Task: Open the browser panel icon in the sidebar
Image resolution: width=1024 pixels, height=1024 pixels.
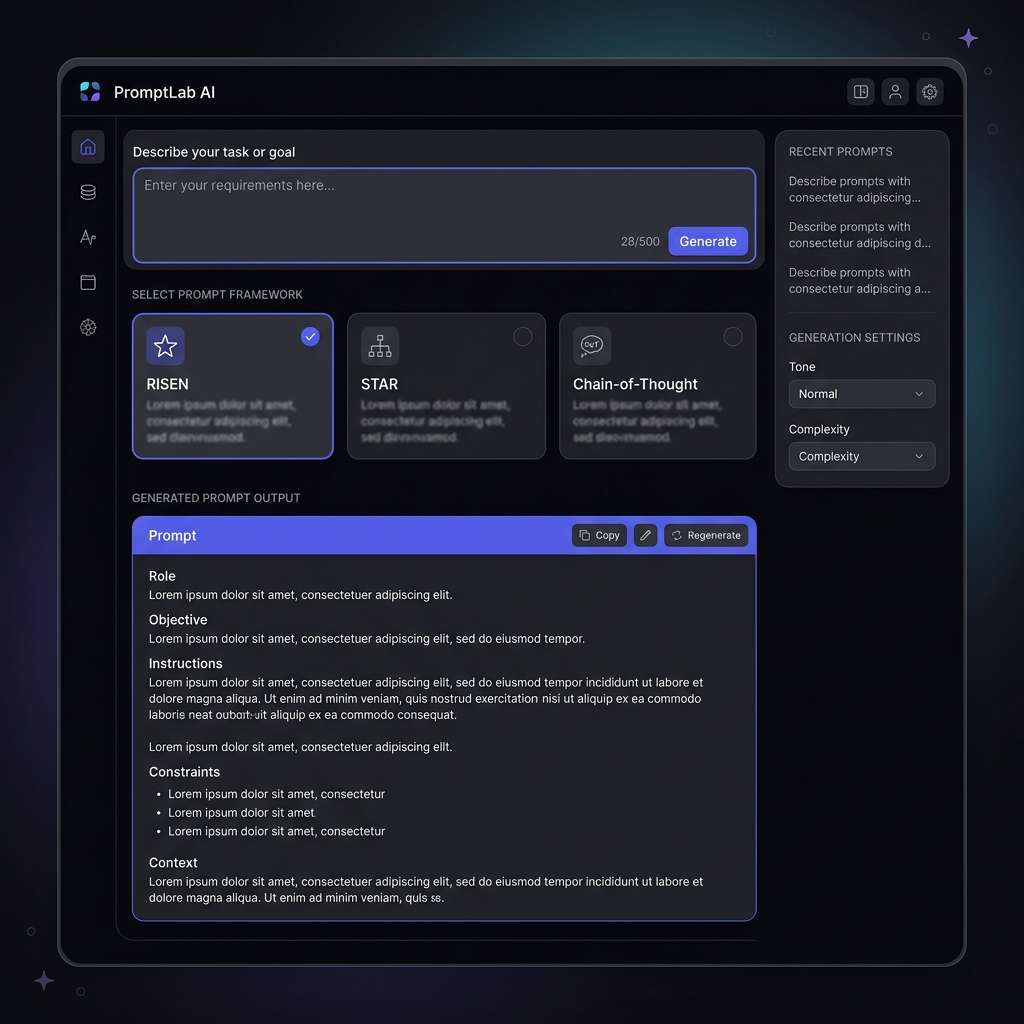Action: coord(88,282)
